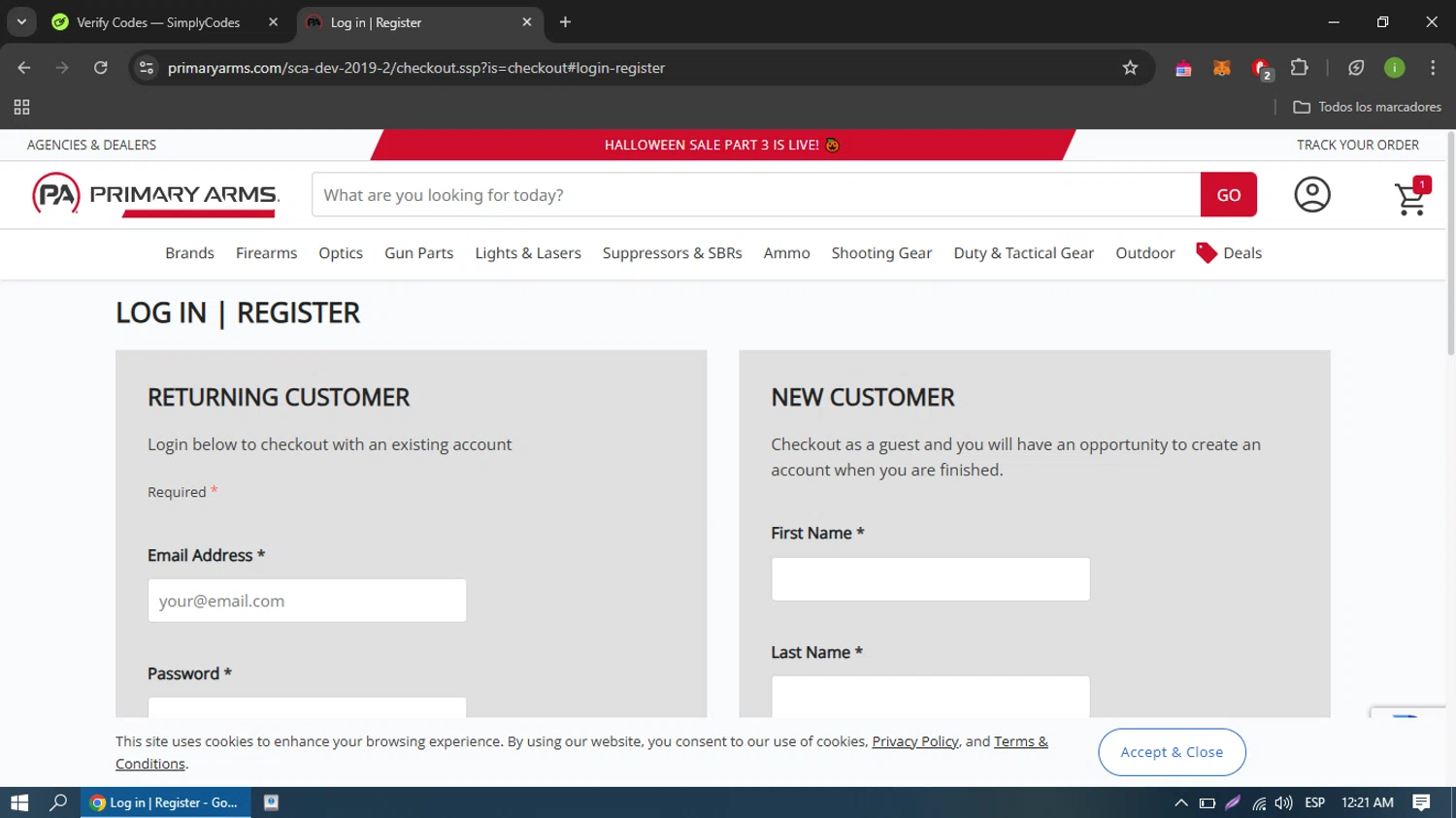
Task: Open the Gun Parts menu
Action: click(x=418, y=253)
